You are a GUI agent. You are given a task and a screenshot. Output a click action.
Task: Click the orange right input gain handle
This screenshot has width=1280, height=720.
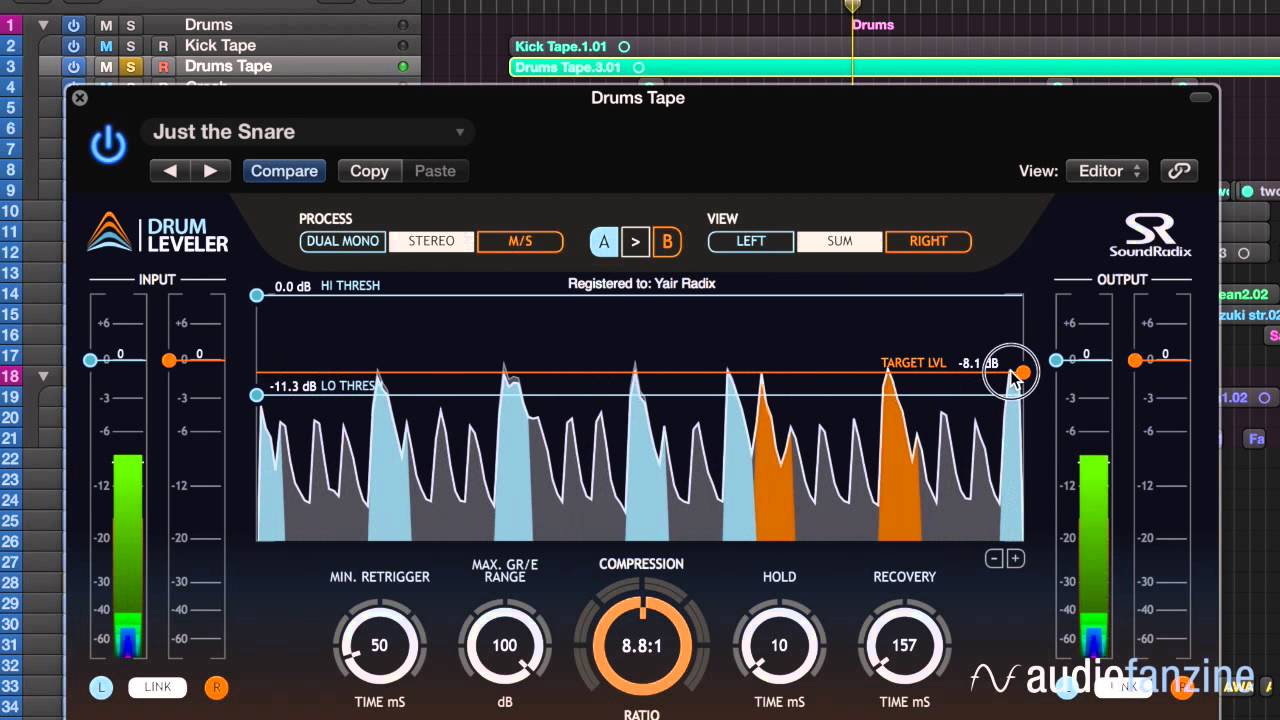[x=169, y=360]
